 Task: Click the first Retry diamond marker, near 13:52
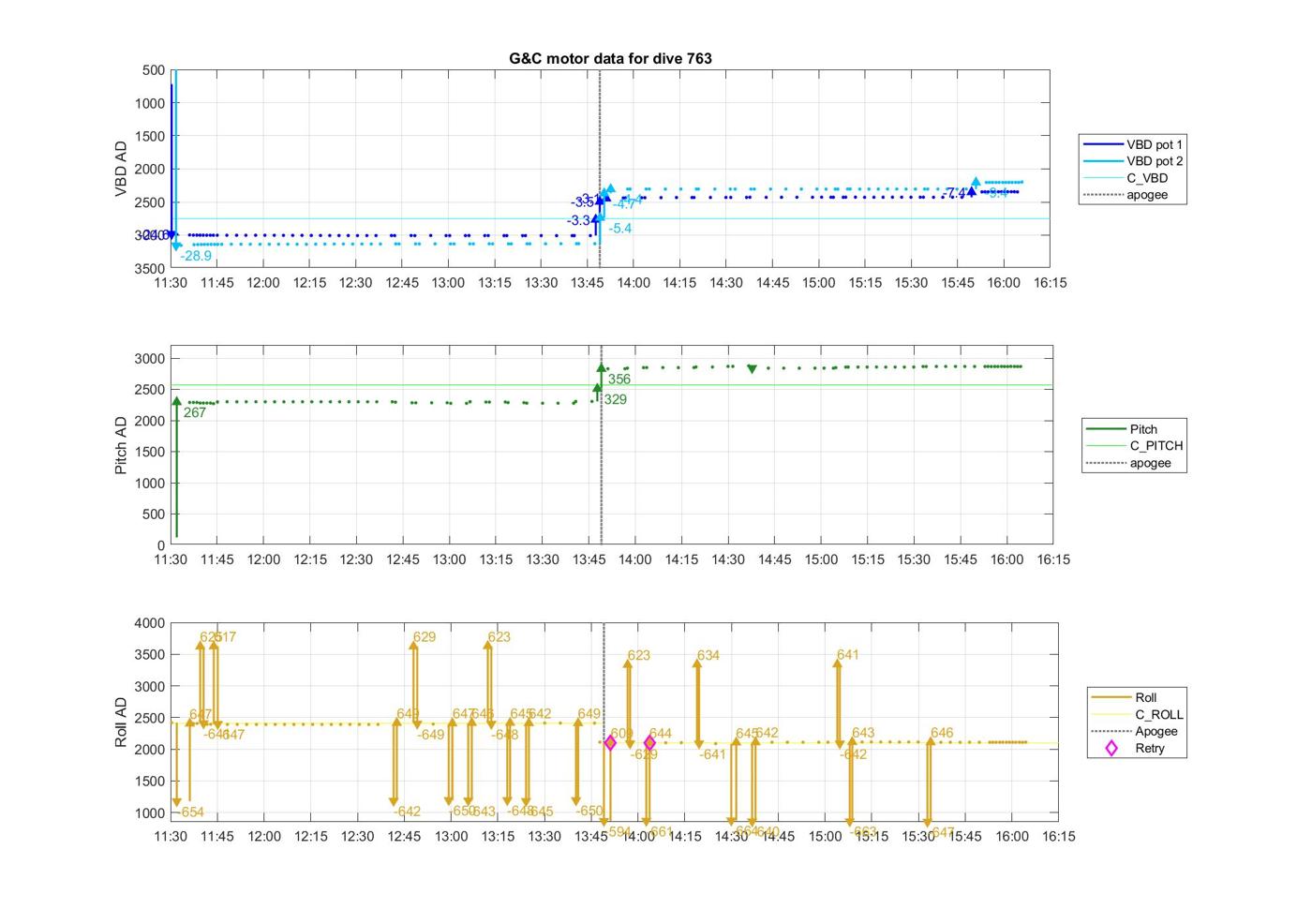(610, 743)
